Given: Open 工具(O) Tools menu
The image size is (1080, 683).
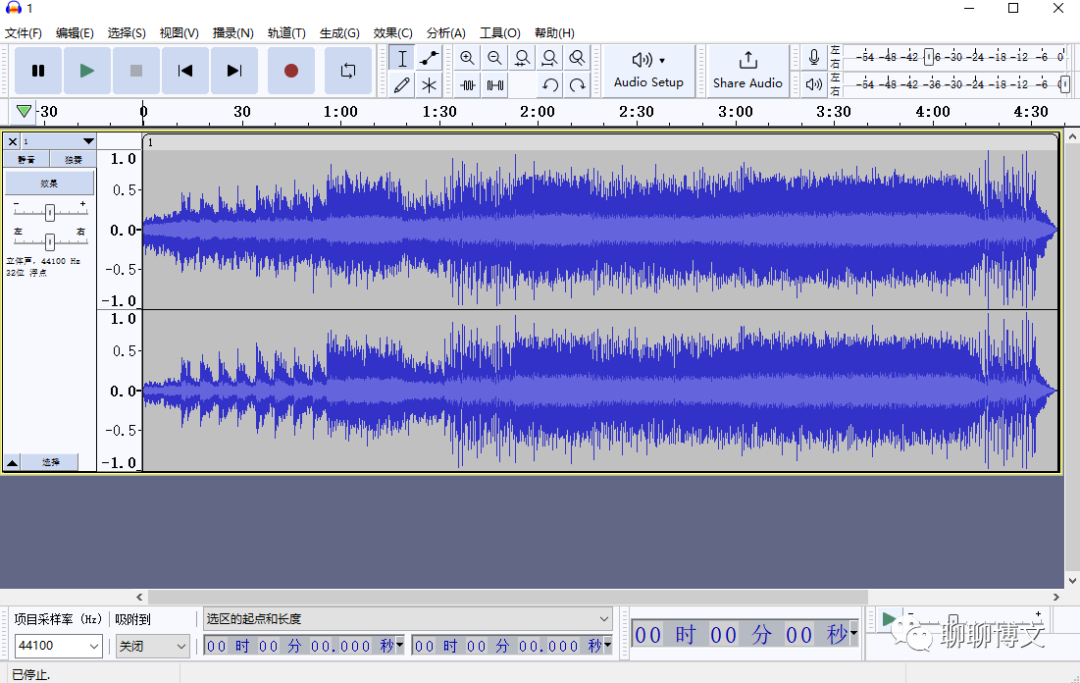Looking at the screenshot, I should point(500,33).
